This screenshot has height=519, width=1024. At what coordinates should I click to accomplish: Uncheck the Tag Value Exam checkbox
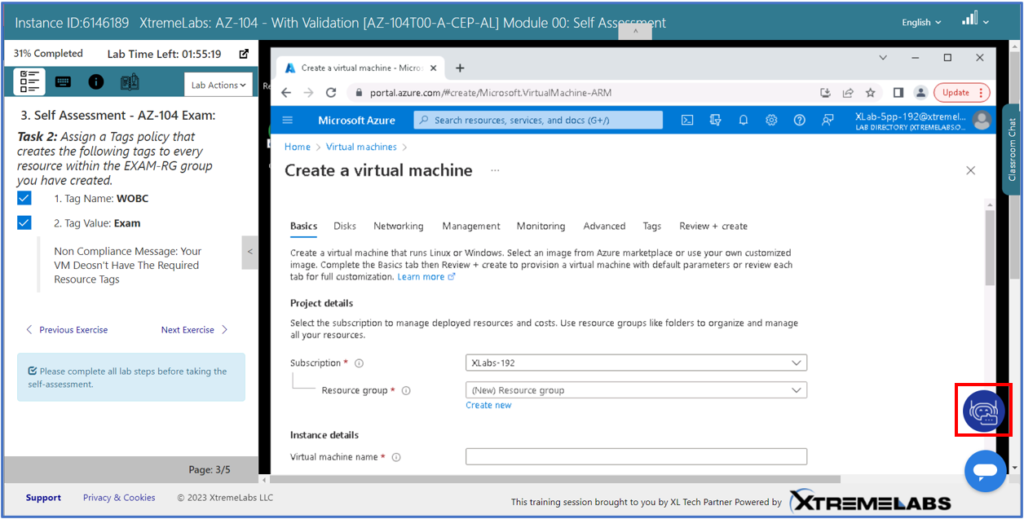(x=25, y=223)
